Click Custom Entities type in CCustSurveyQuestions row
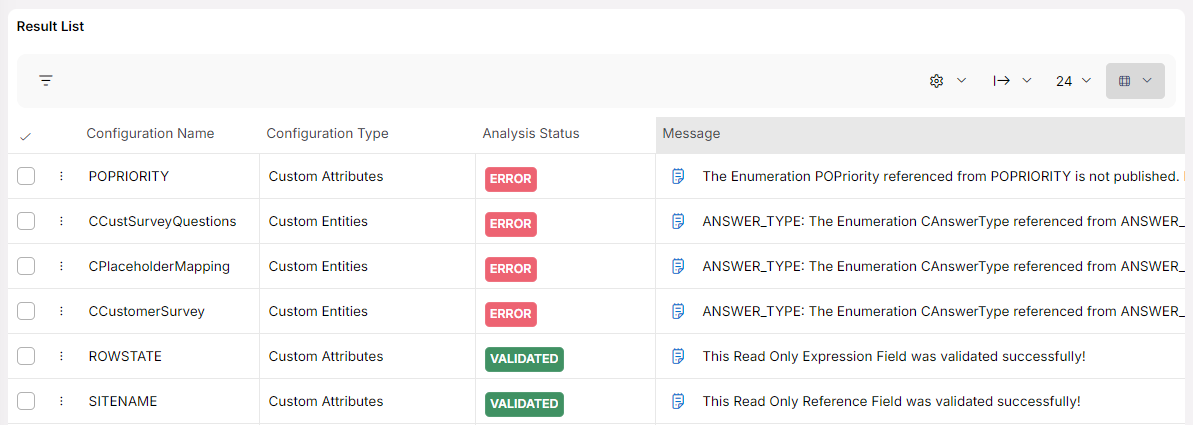 (x=318, y=221)
